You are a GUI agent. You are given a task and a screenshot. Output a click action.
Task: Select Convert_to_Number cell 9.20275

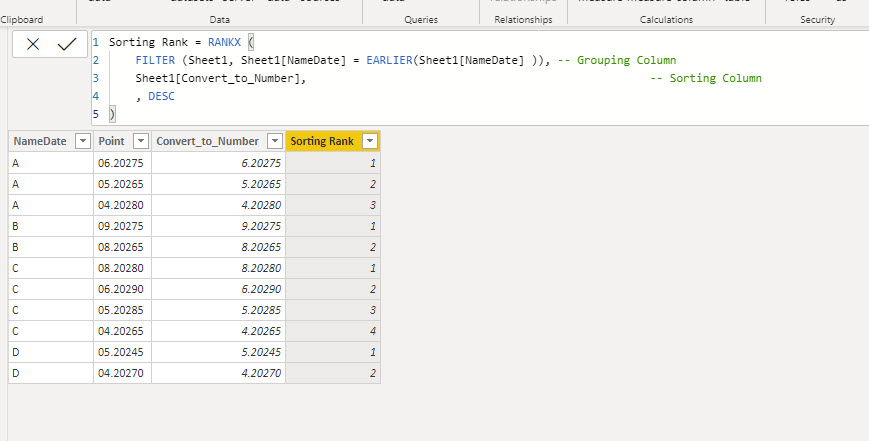click(218, 226)
